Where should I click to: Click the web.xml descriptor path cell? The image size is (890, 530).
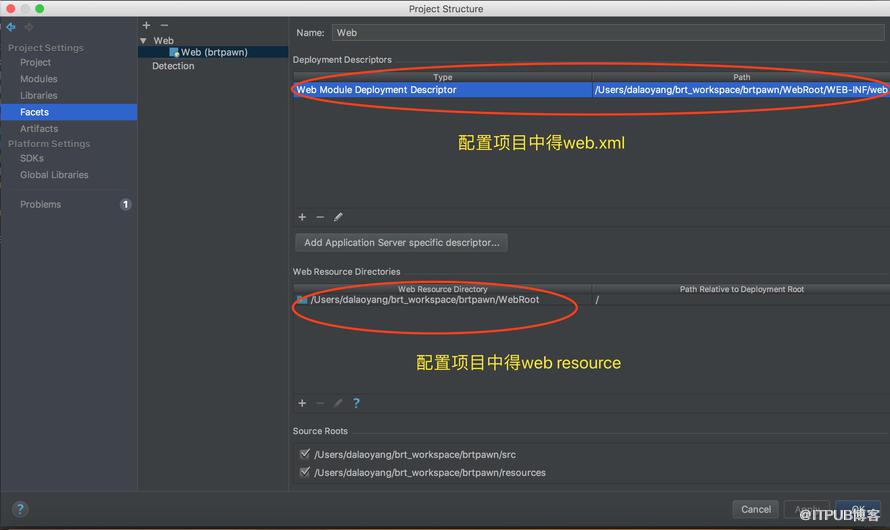tap(741, 90)
